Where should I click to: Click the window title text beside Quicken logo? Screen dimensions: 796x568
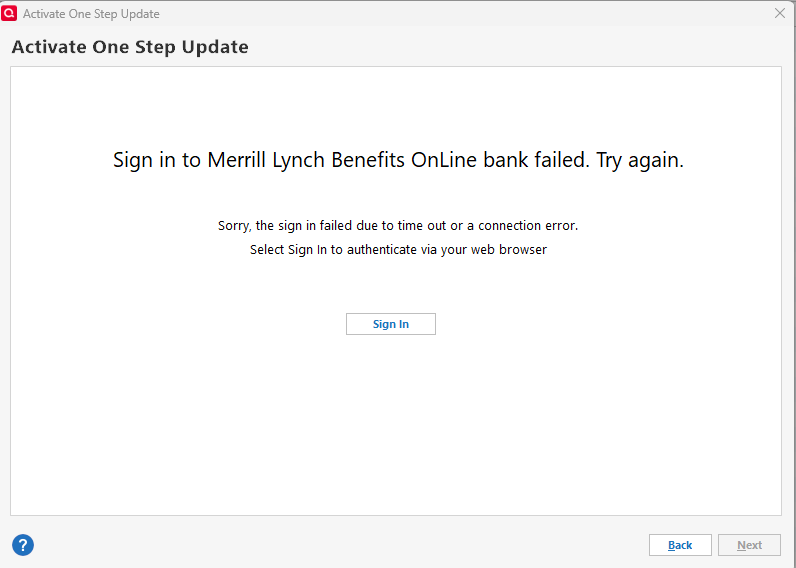tap(91, 14)
